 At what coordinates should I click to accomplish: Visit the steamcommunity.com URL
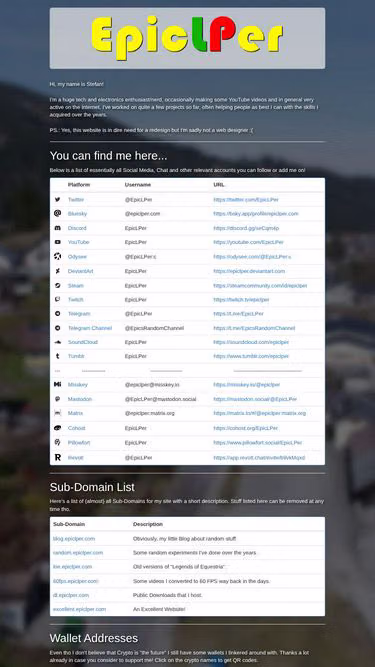[260, 285]
